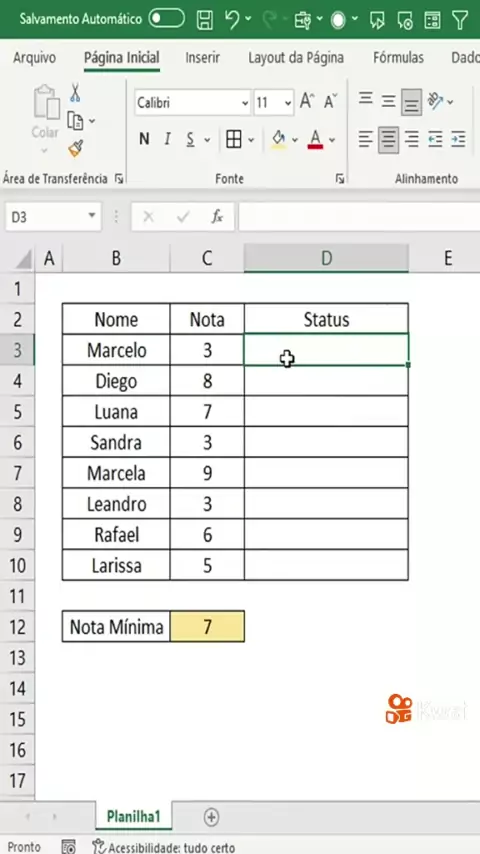Click the Undo arrow icon
The width and height of the screenshot is (480, 854).
[x=232, y=20]
